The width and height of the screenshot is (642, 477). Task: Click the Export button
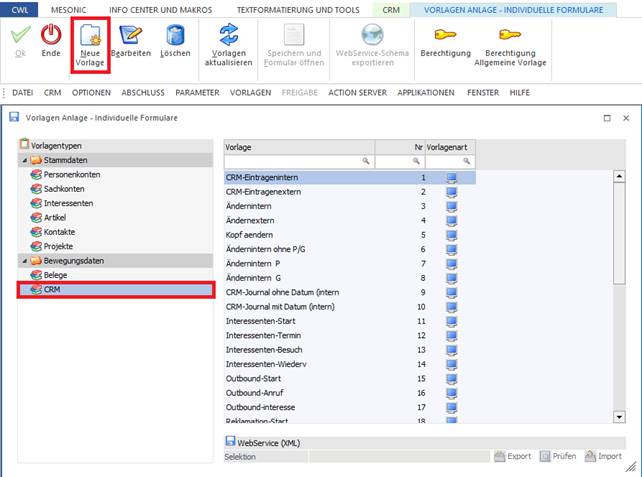click(x=512, y=456)
